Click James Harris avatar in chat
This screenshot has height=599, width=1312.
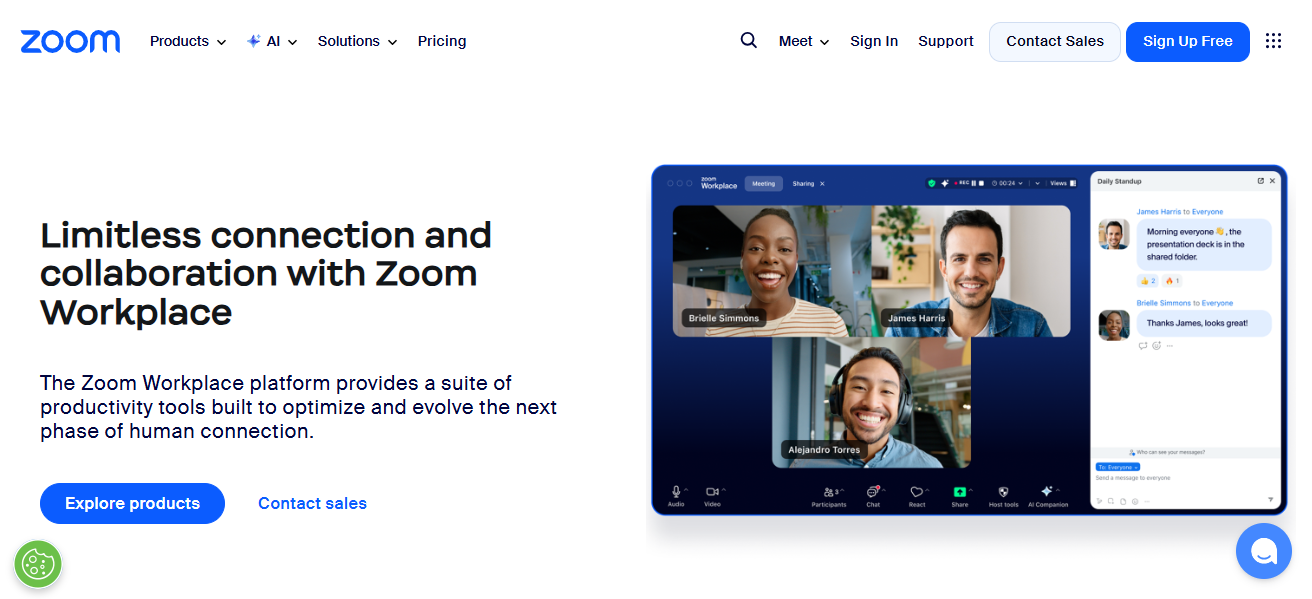click(1114, 234)
